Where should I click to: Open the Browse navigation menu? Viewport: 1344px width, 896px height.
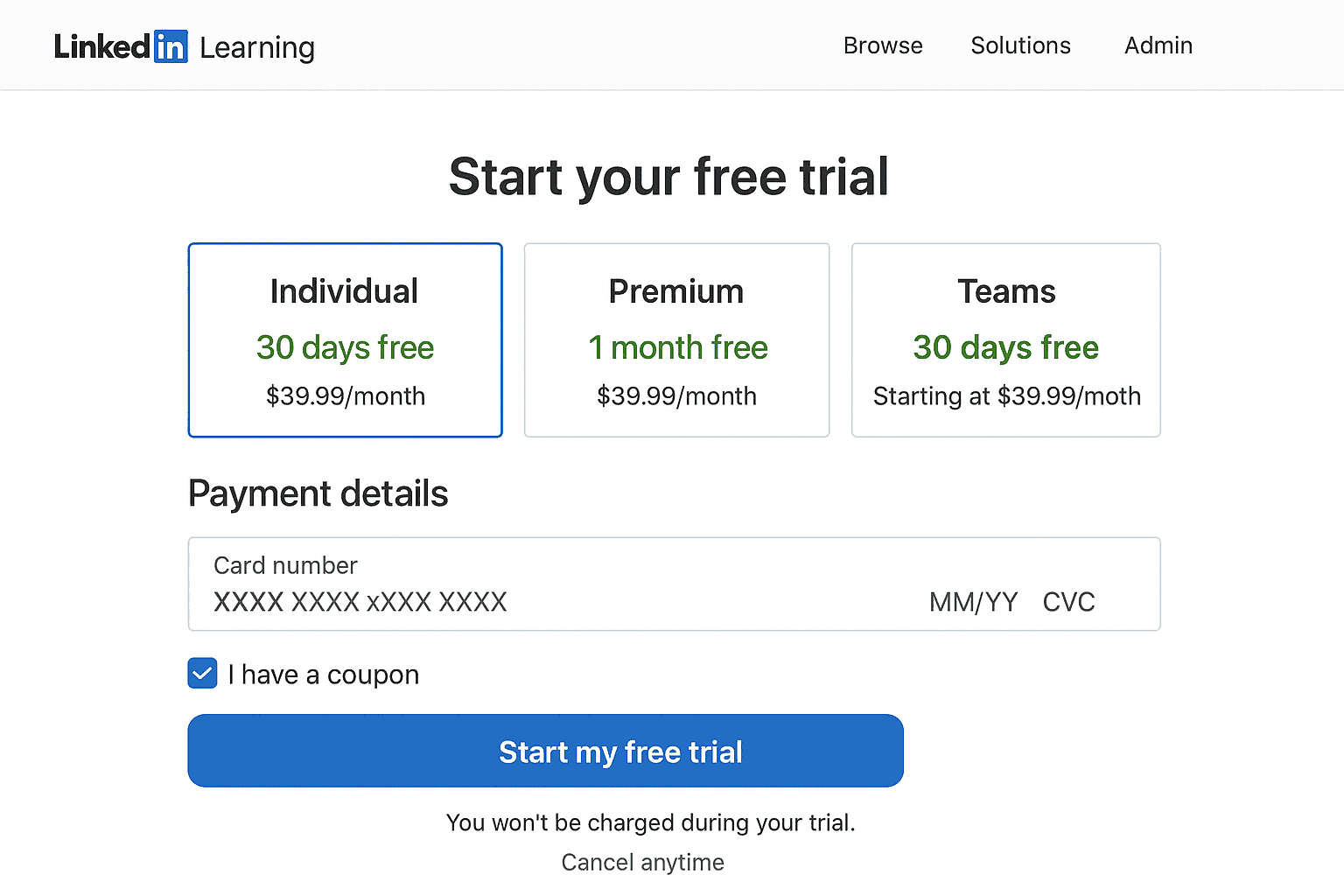click(x=883, y=45)
